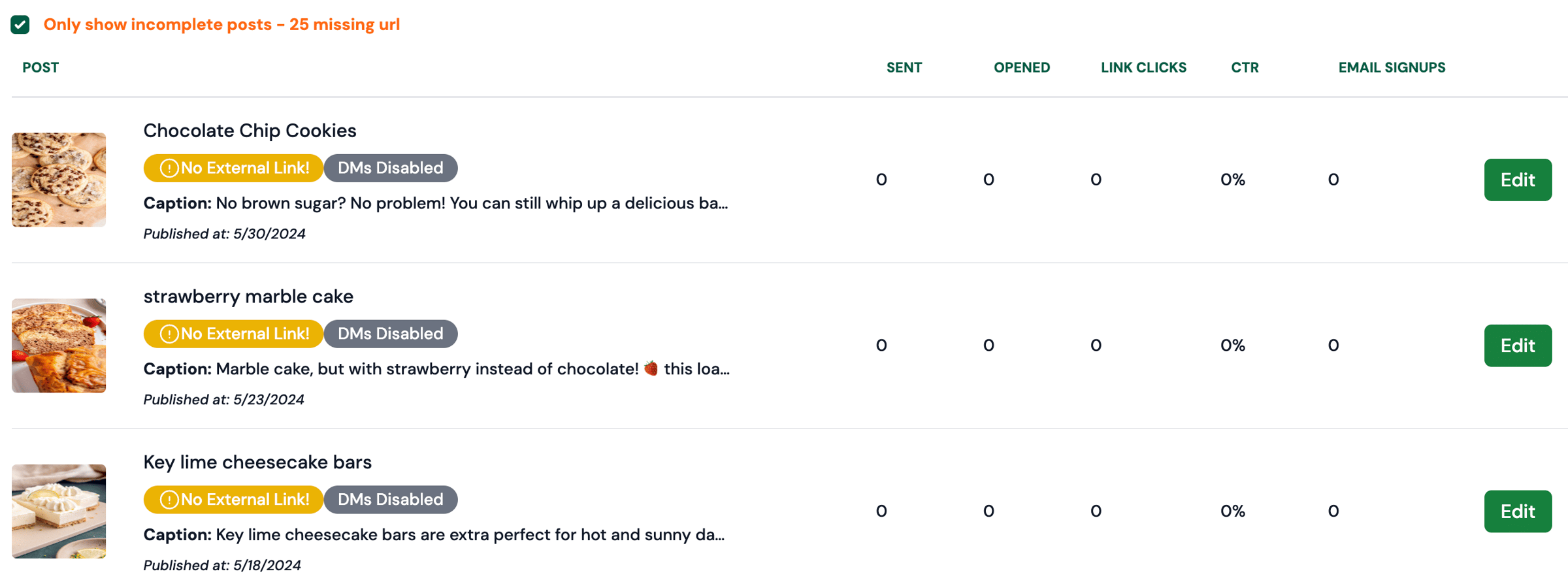The image size is (1568, 582).
Task: Open the Chocolate Chip Cookies thumbnail
Action: point(59,180)
